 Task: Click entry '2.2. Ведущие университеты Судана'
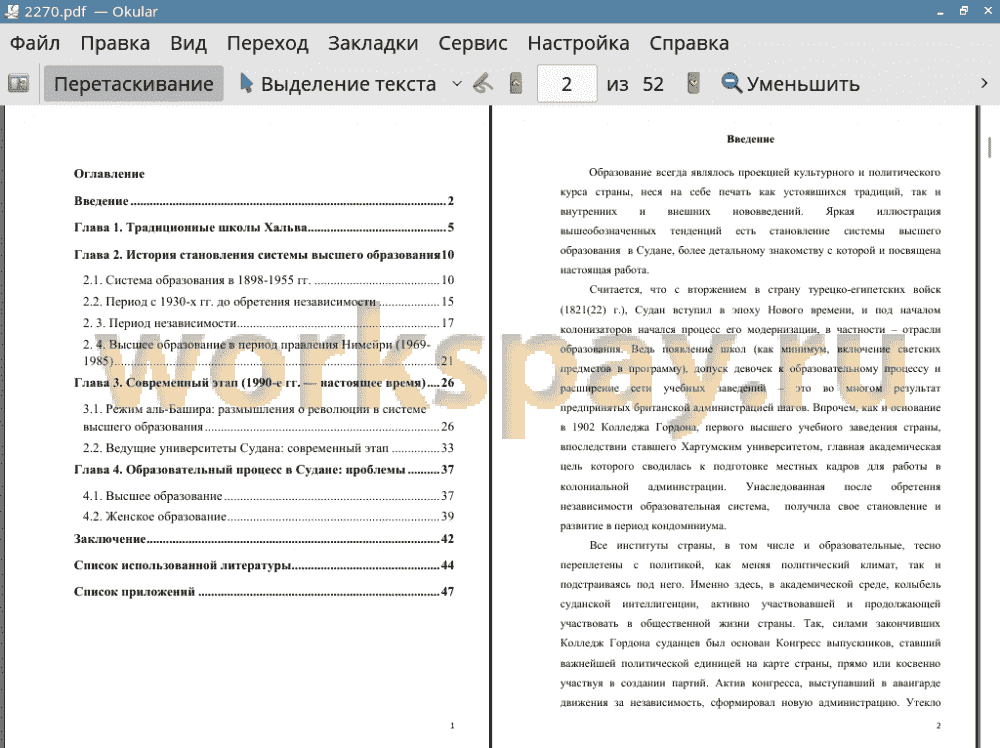click(x=268, y=448)
